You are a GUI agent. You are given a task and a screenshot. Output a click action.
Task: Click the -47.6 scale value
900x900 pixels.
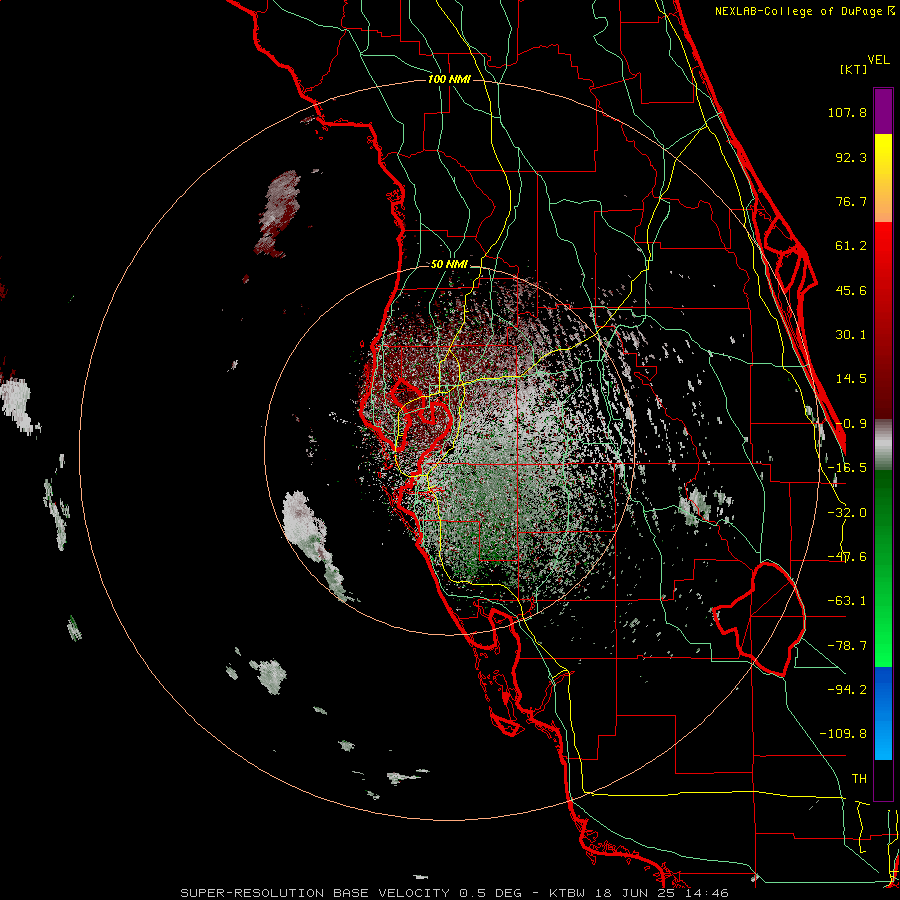click(x=847, y=557)
